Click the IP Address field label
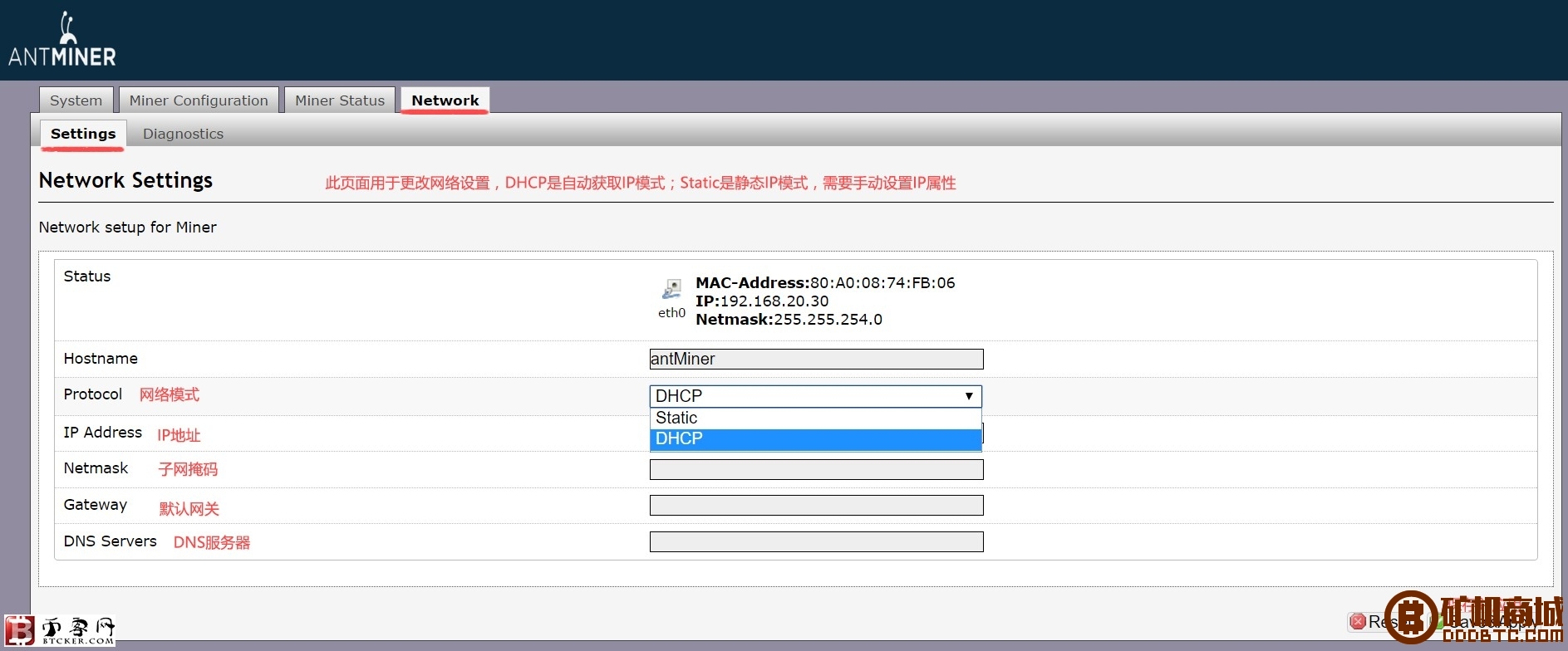1568x651 pixels. (x=102, y=433)
